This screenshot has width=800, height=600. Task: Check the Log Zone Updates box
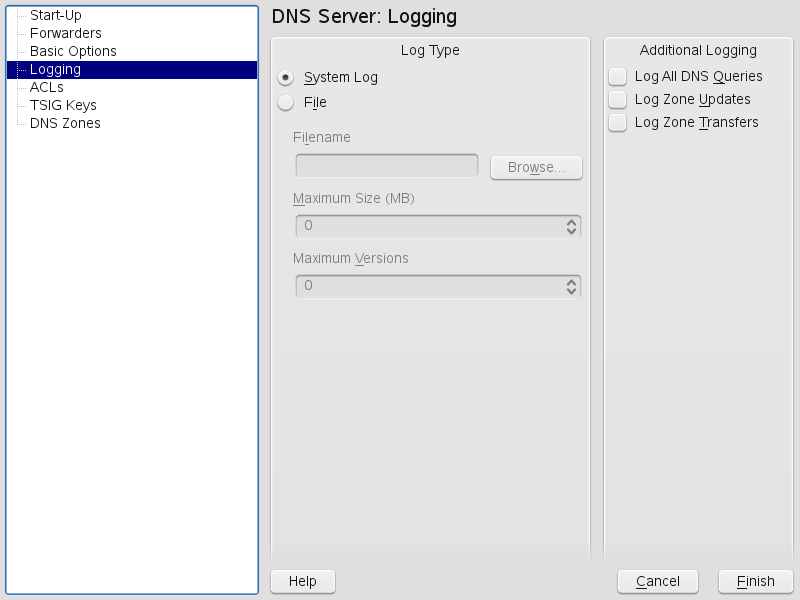click(618, 100)
